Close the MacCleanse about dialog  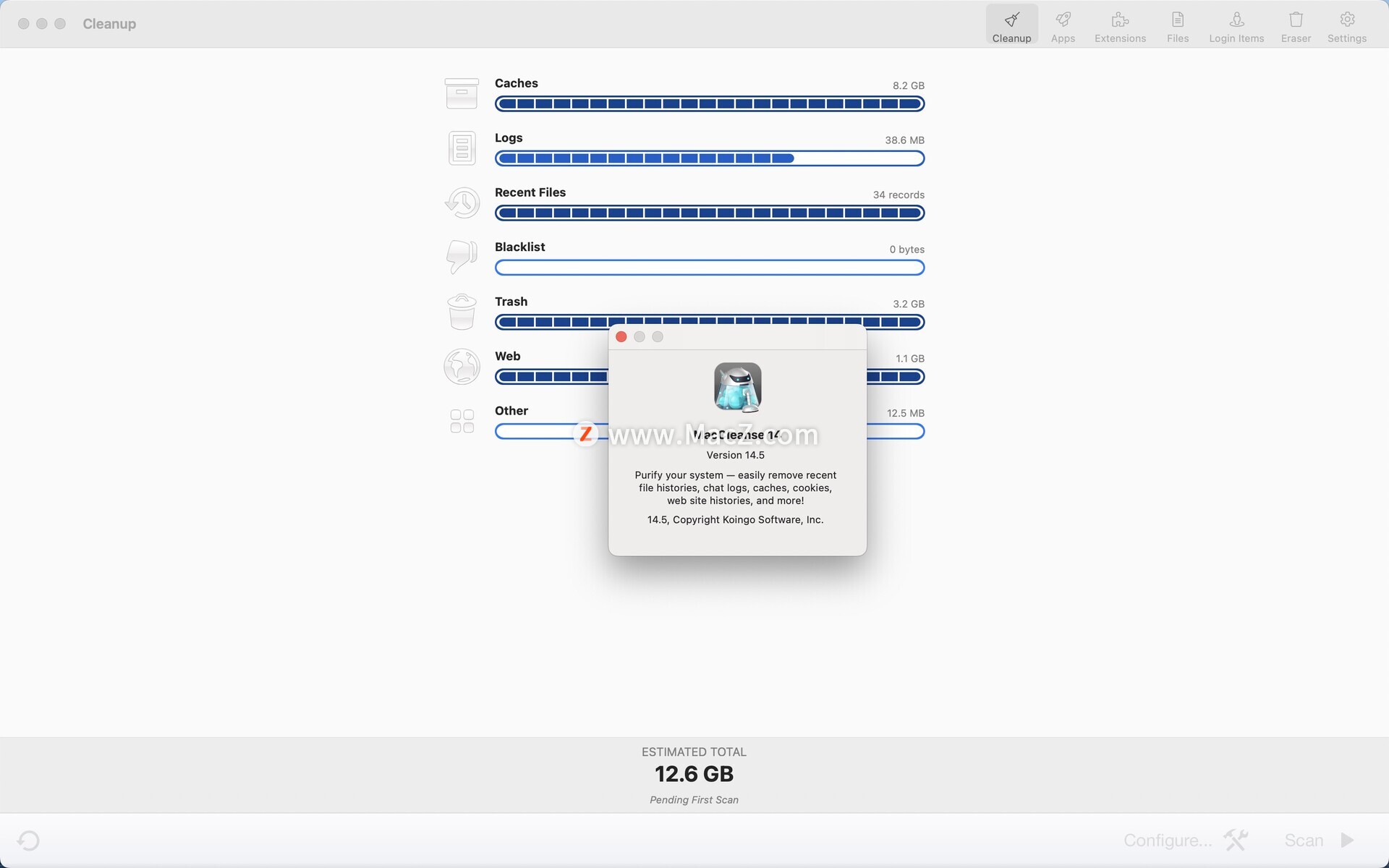click(x=621, y=337)
